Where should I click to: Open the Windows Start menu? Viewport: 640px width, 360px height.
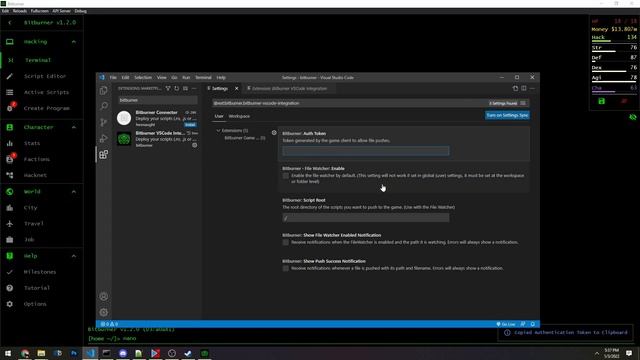click(x=8, y=353)
